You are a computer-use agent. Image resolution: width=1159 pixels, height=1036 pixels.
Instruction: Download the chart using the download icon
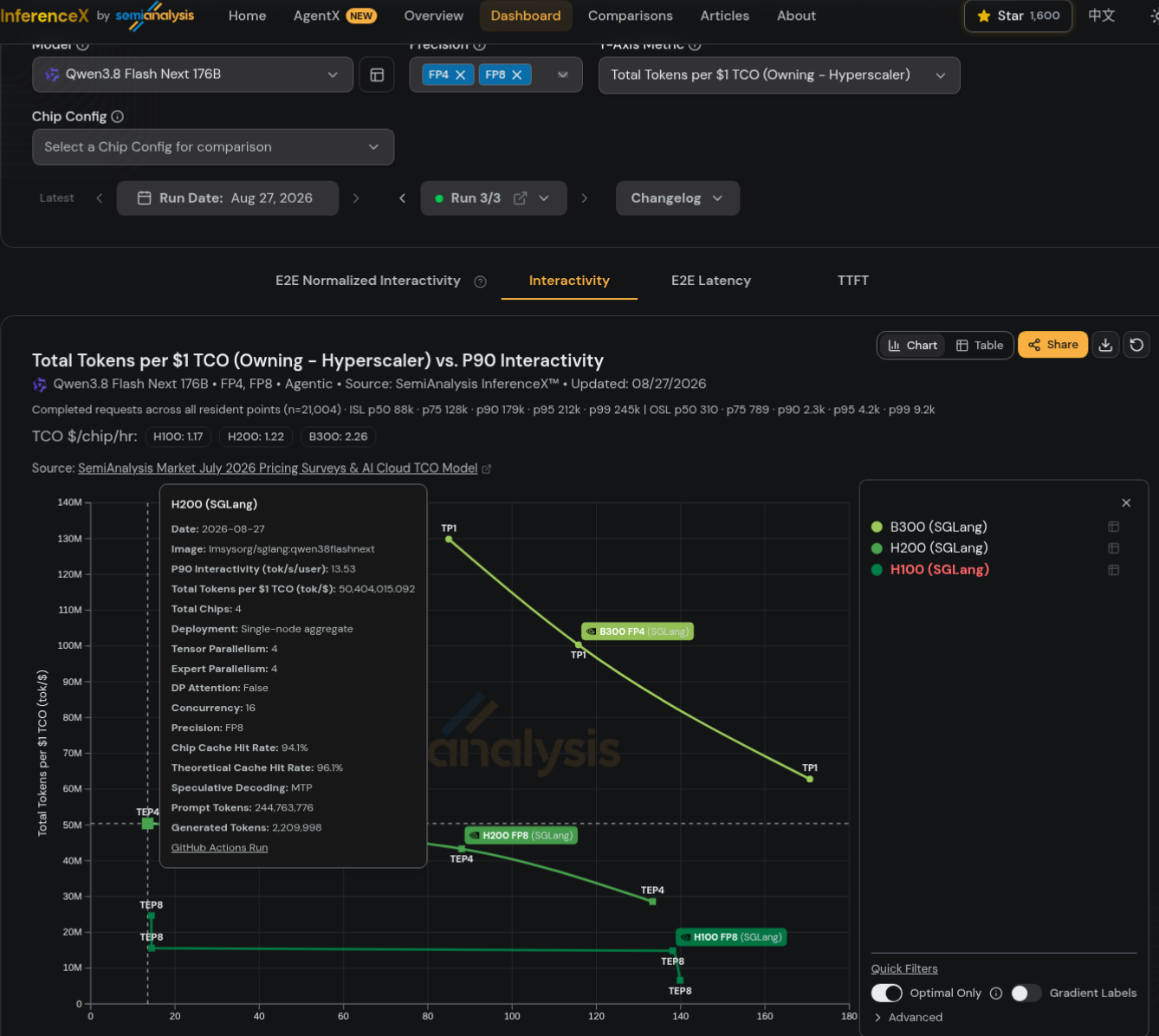tap(1105, 345)
